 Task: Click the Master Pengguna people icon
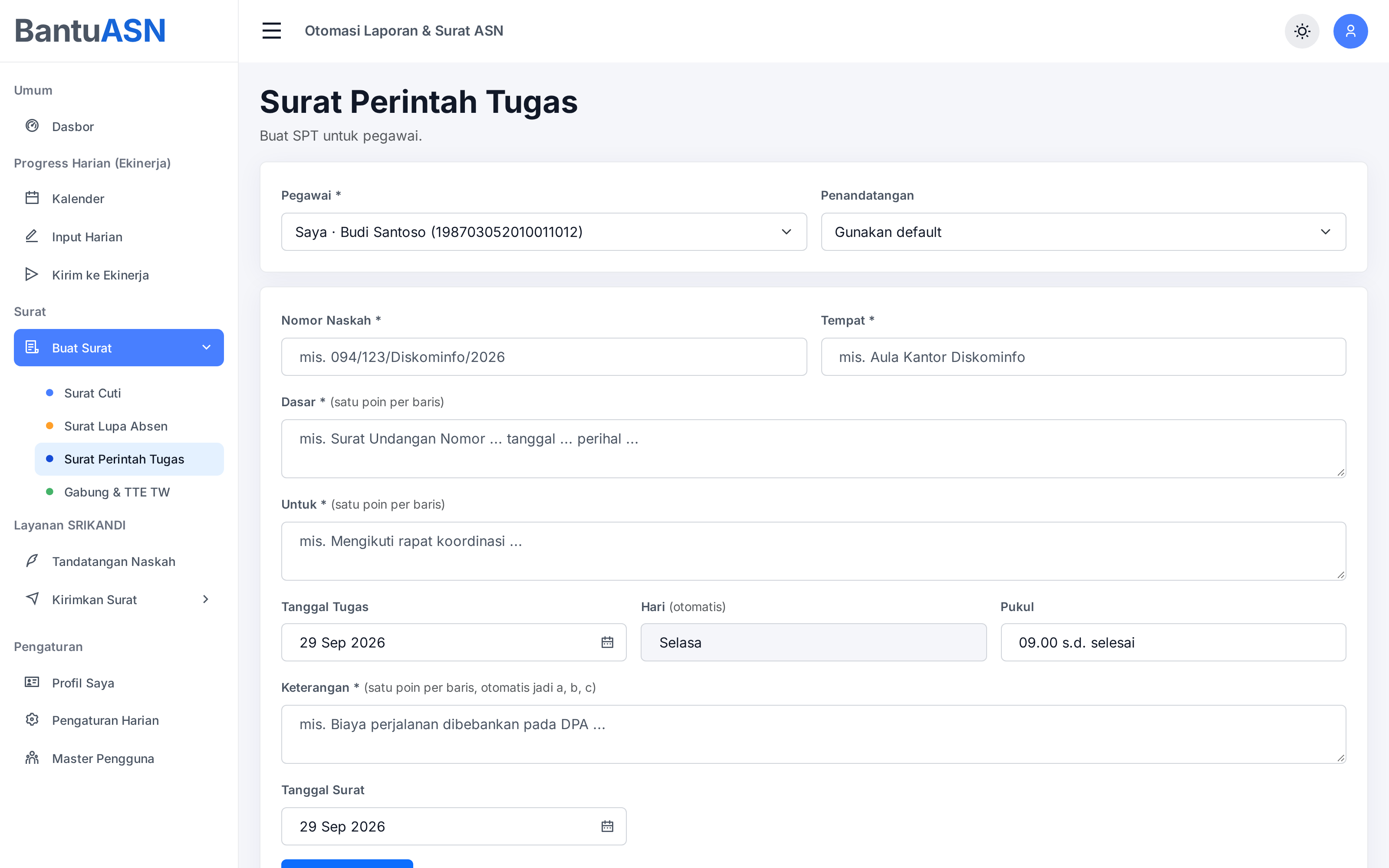(32, 758)
